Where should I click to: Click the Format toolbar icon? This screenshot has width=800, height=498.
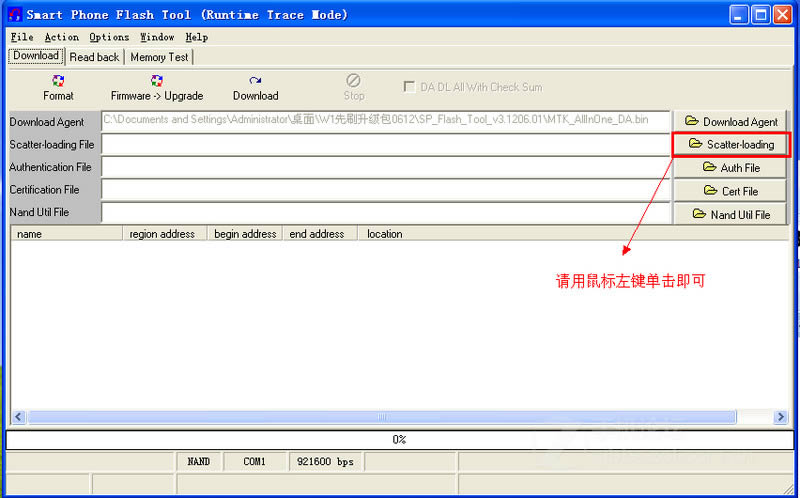point(58,81)
